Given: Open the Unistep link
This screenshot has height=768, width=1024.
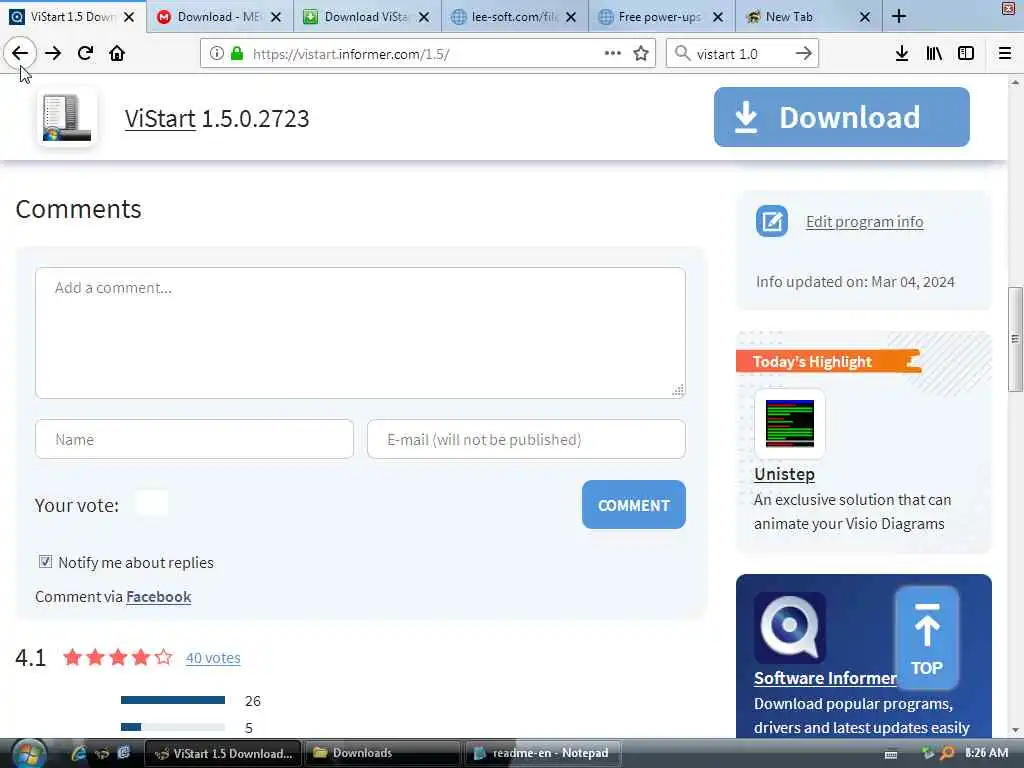Looking at the screenshot, I should [784, 474].
